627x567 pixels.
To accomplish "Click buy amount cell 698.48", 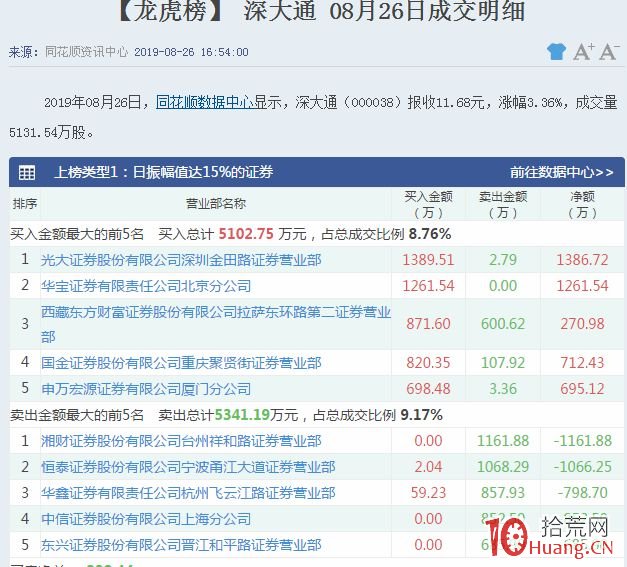I will tap(428, 389).
